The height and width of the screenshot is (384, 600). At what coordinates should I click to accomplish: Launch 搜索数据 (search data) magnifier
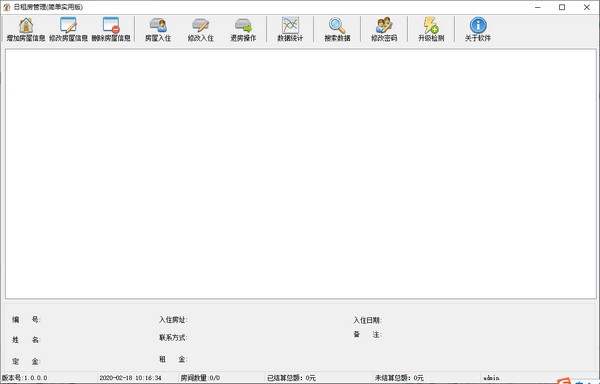pos(337,29)
